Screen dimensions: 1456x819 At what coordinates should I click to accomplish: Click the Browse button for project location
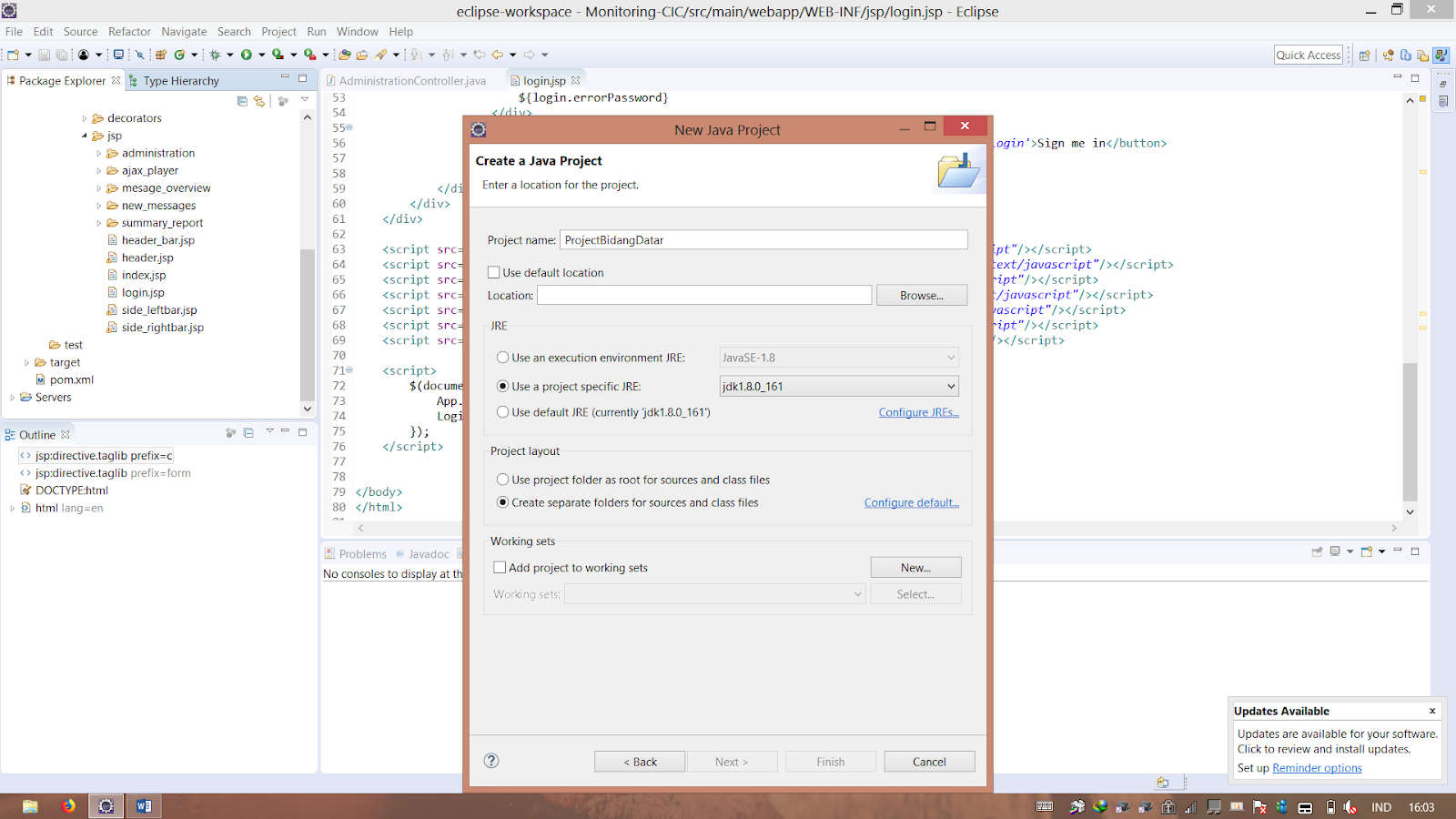pos(921,295)
